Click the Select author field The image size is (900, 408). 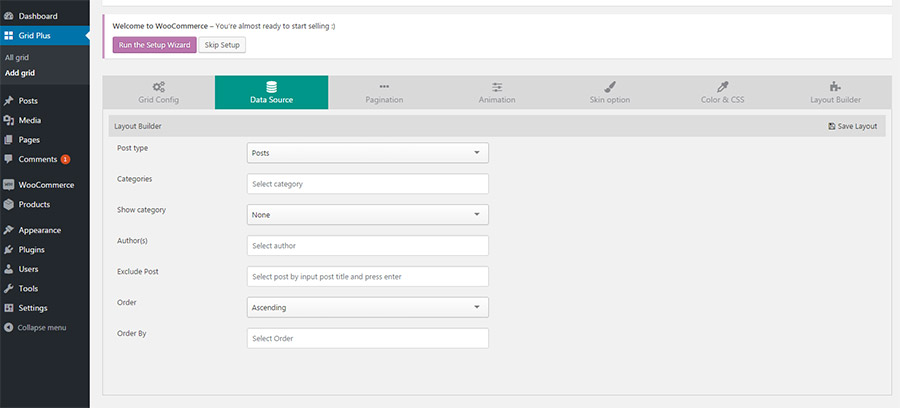pyautogui.click(x=367, y=245)
